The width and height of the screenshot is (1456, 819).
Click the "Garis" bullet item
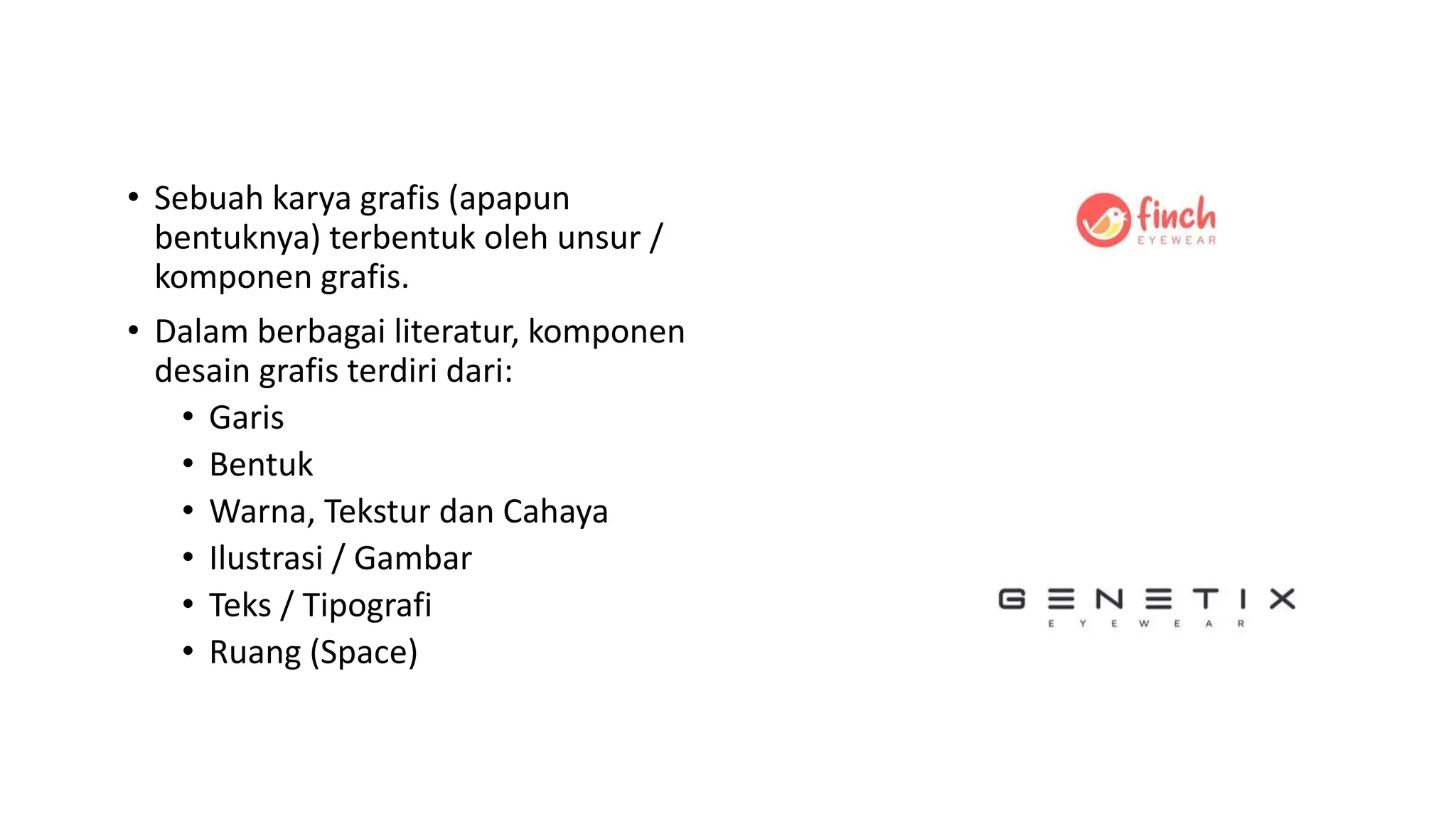(247, 417)
